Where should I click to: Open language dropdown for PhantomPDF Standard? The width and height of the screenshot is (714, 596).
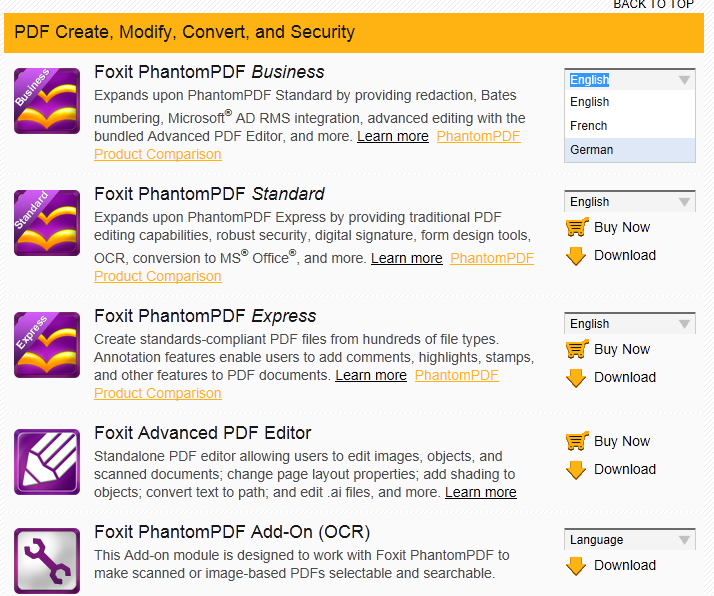629,202
